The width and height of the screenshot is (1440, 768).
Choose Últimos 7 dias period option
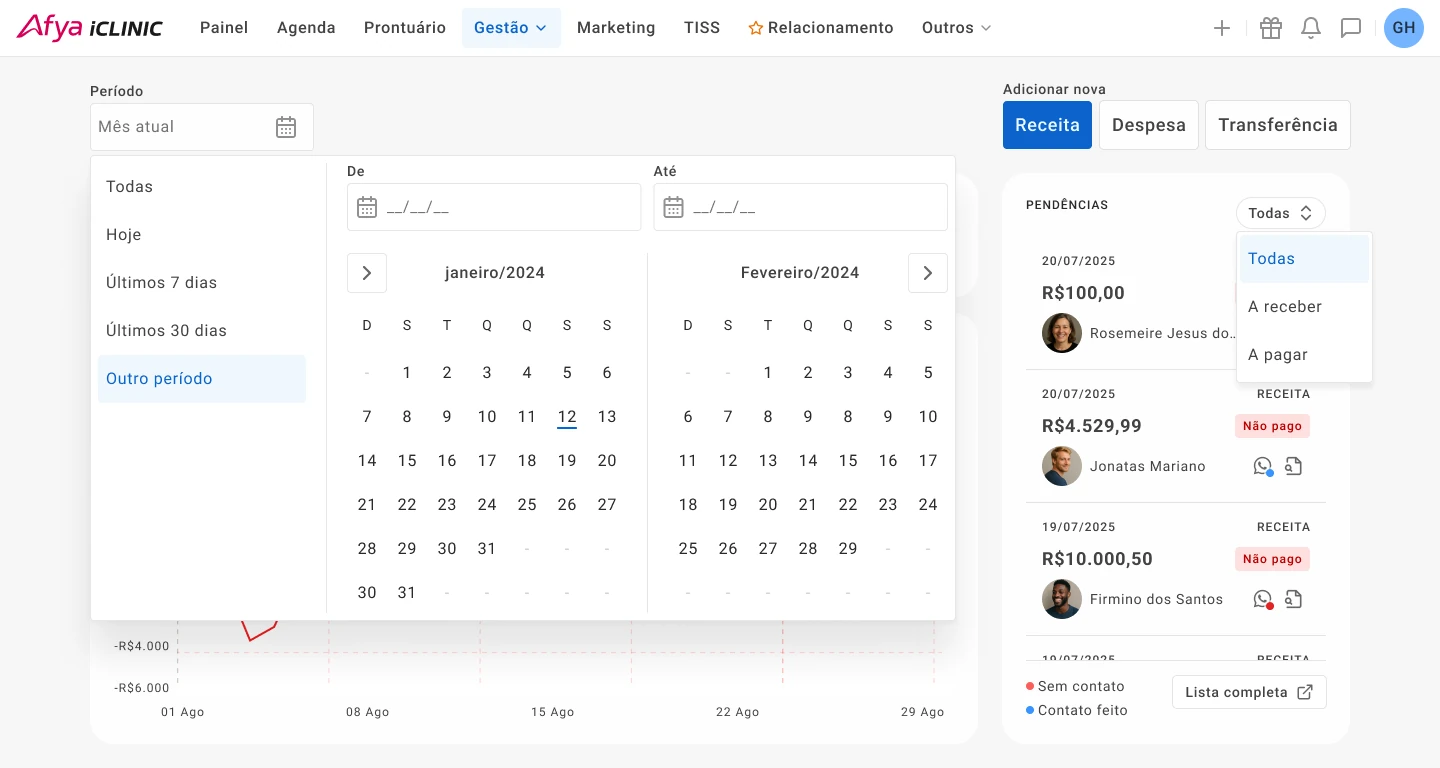pyautogui.click(x=202, y=283)
